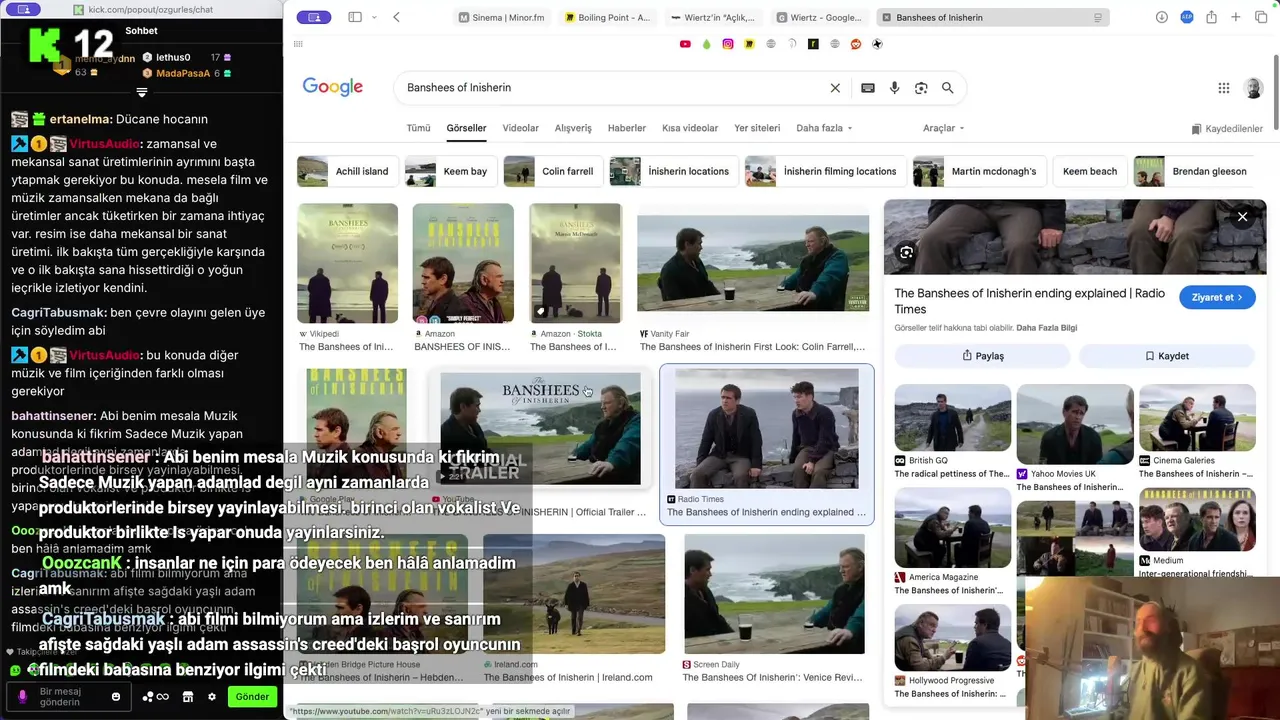
Task: Open the Google account profile avatar
Action: (1253, 88)
